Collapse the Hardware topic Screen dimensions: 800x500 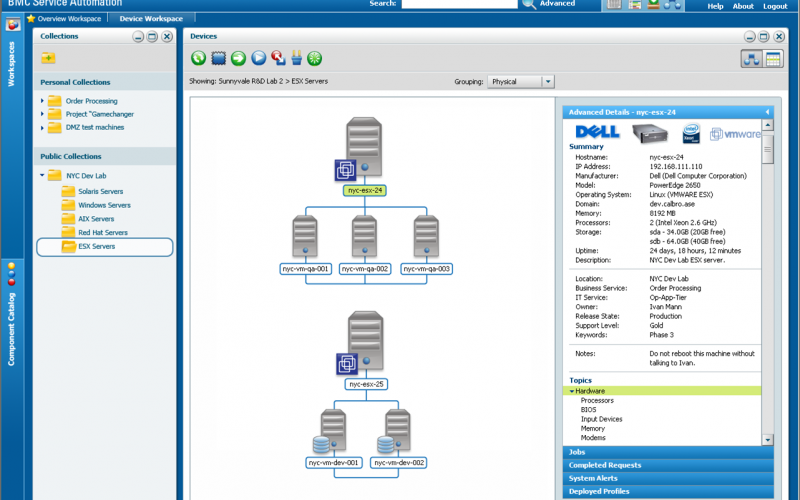click(x=572, y=391)
